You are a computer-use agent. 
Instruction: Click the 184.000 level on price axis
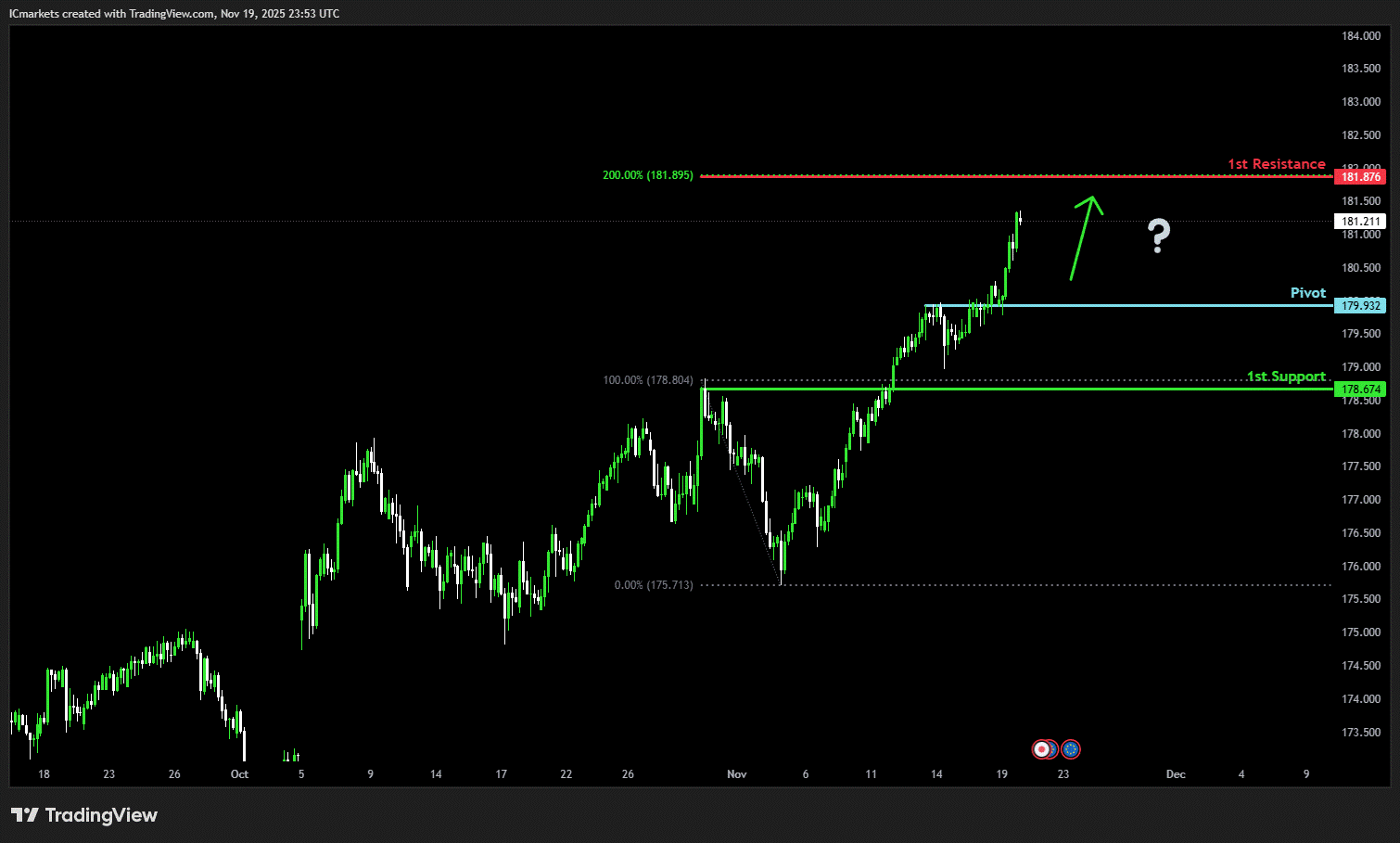[1360, 36]
